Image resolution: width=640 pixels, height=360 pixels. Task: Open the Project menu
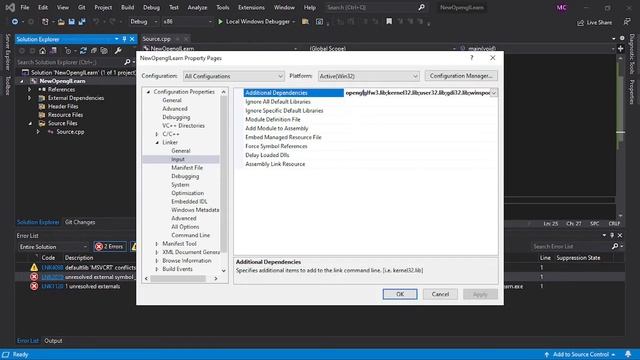point(103,7)
